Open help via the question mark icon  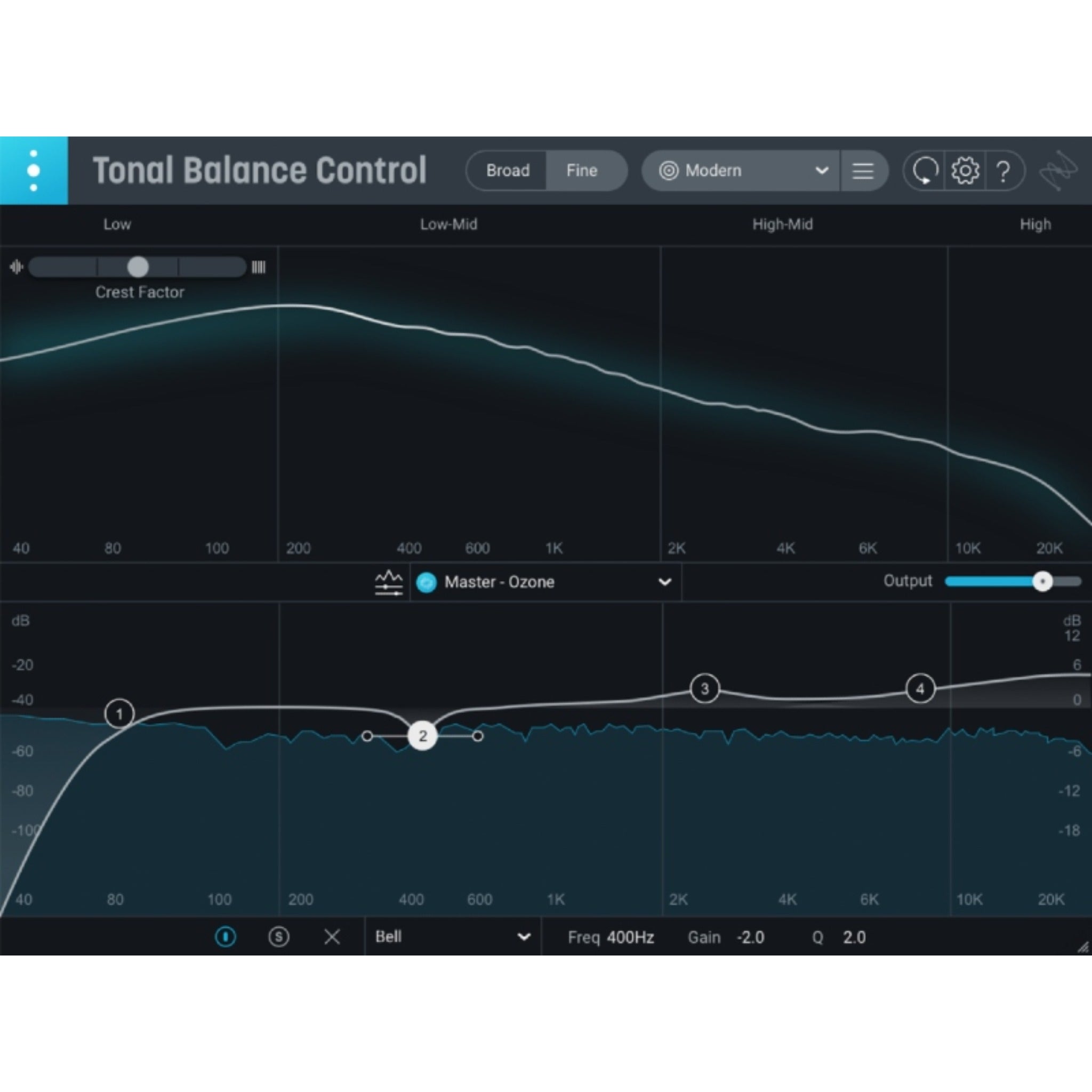click(x=1005, y=171)
